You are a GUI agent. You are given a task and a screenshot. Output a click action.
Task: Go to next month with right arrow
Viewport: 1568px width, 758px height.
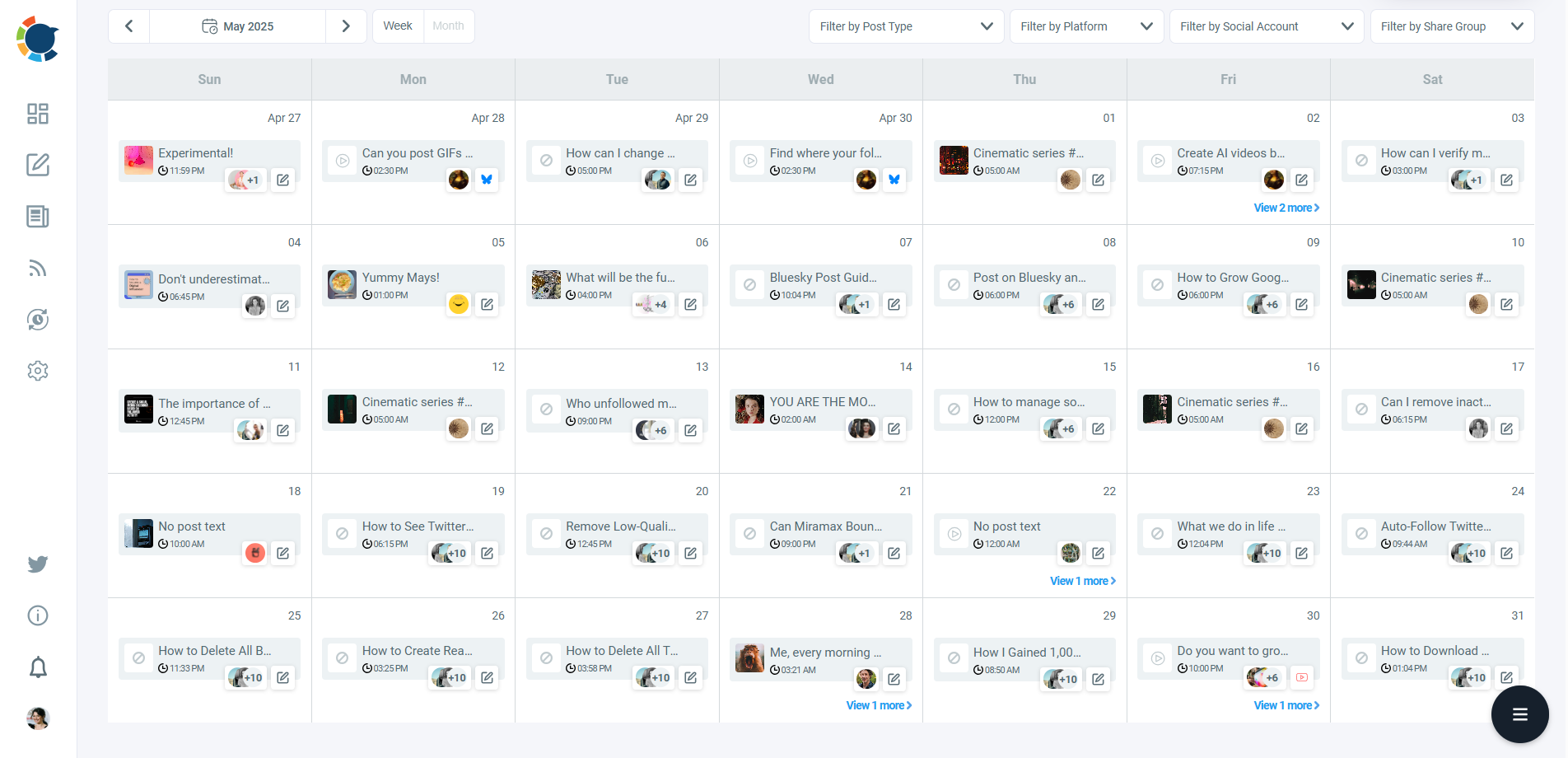coord(345,26)
